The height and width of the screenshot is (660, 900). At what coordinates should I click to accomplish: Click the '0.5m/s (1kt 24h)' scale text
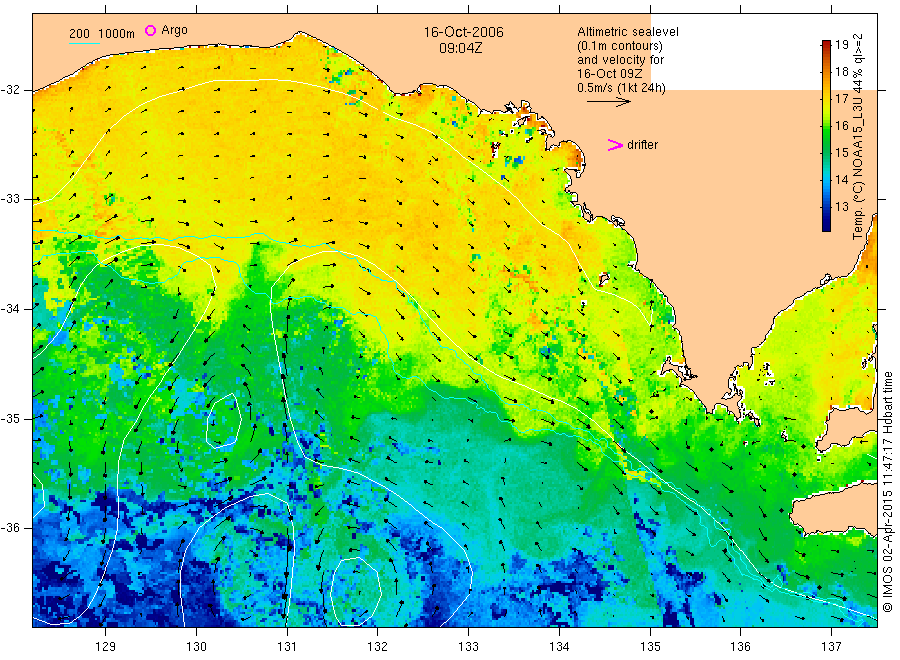pyautogui.click(x=622, y=88)
